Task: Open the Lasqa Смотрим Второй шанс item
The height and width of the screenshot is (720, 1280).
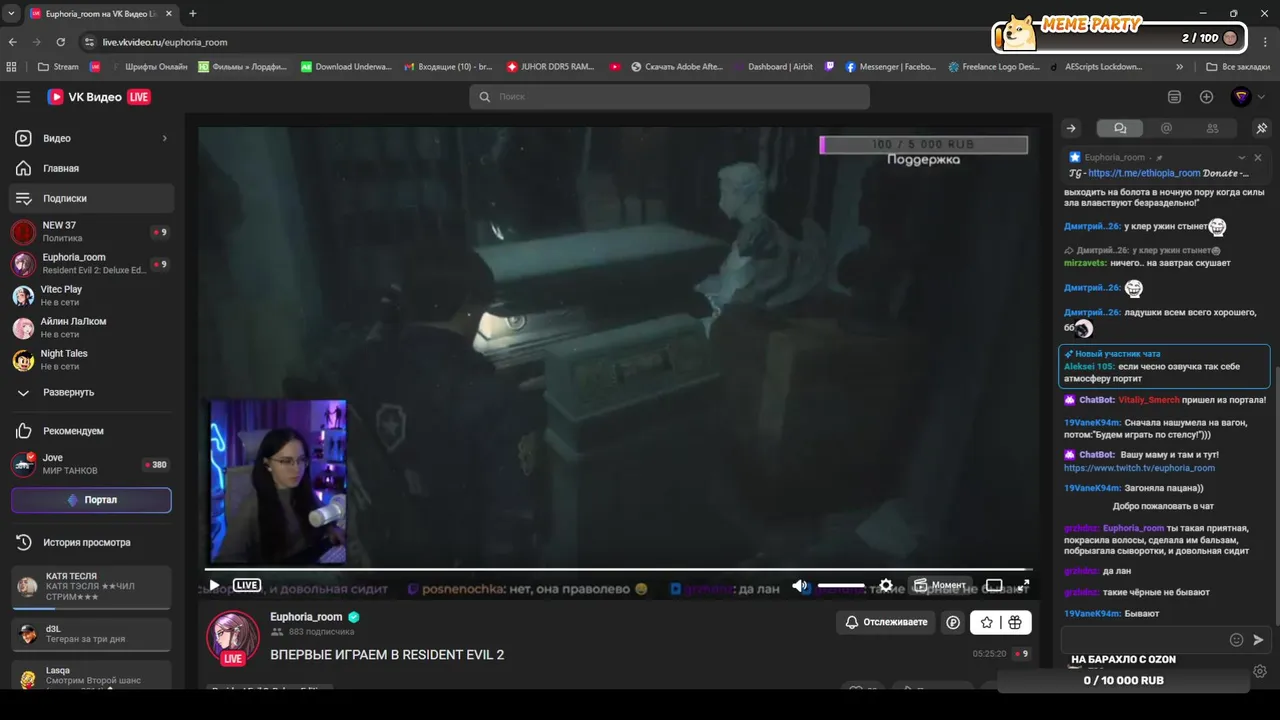Action: pyautogui.click(x=91, y=677)
